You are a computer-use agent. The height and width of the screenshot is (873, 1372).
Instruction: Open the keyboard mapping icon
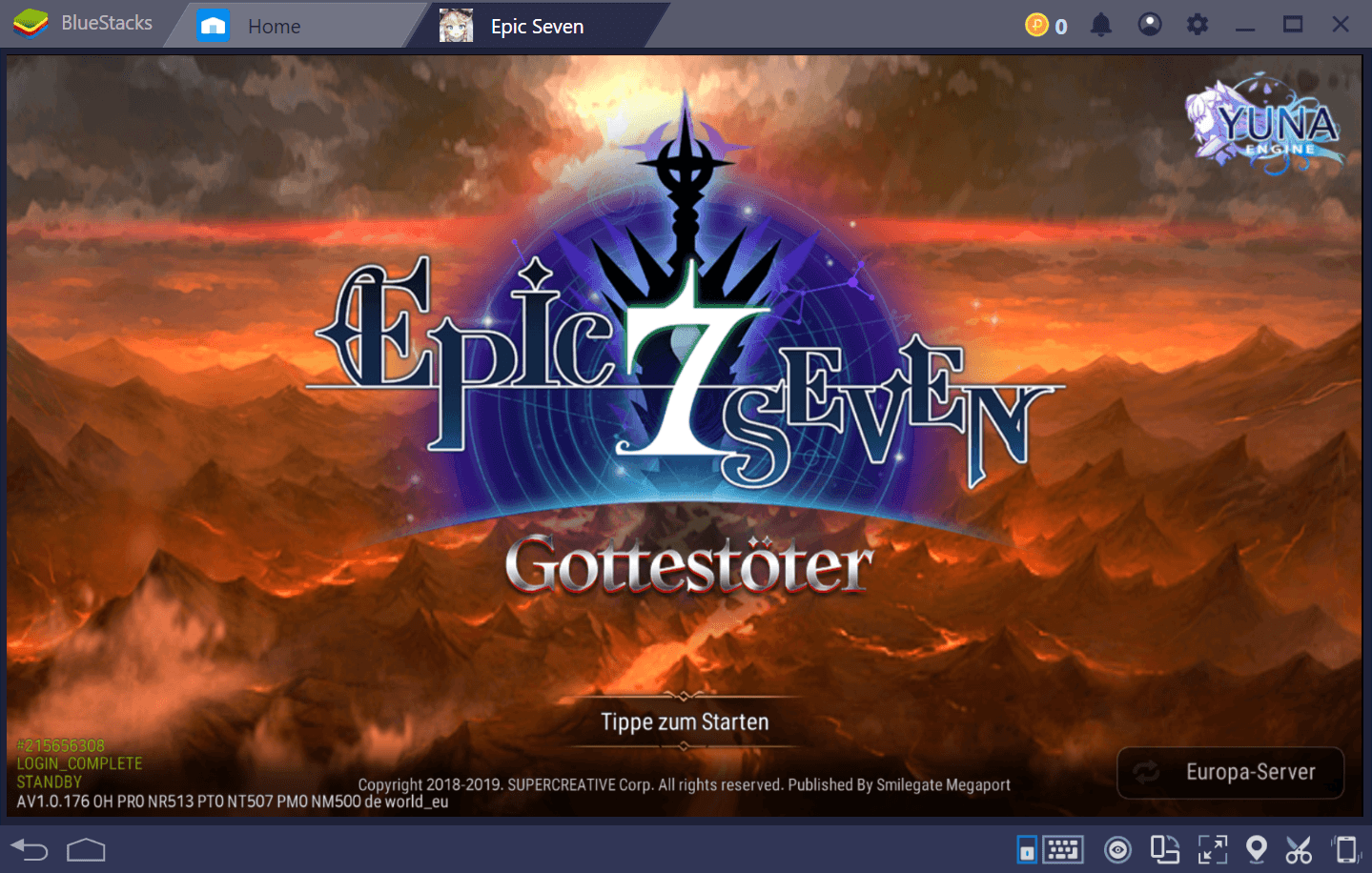tap(1063, 849)
